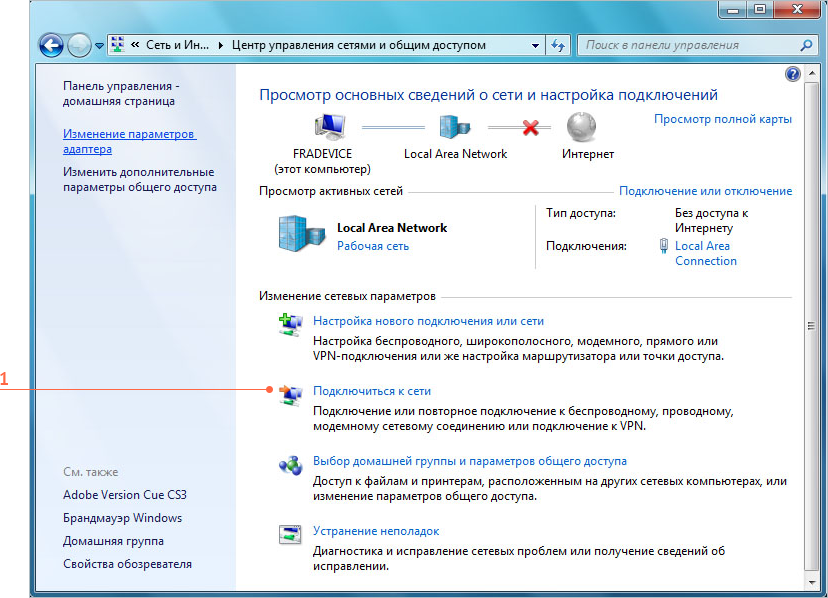Open Изменение параметров адаптера link
The image size is (828, 598).
(129, 142)
